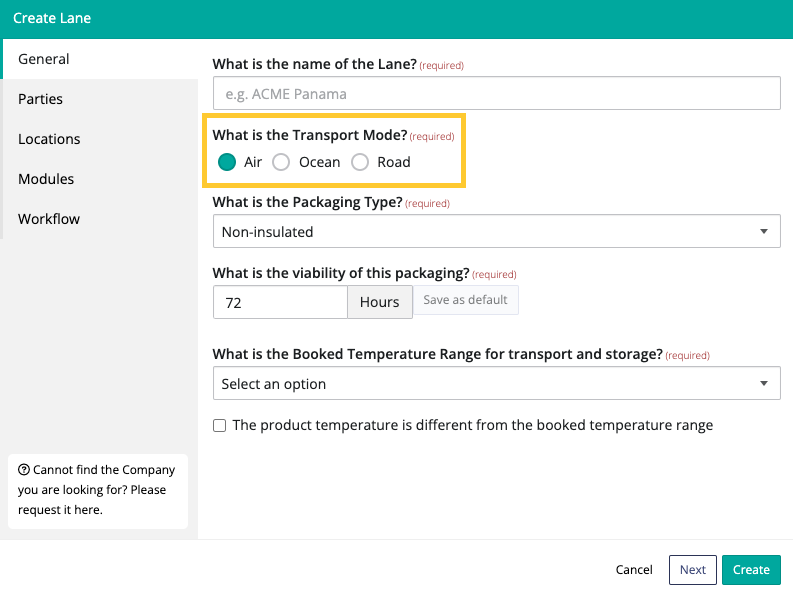Click the packaging viability value field
Screen dimensions: 793x593
[x=280, y=303]
